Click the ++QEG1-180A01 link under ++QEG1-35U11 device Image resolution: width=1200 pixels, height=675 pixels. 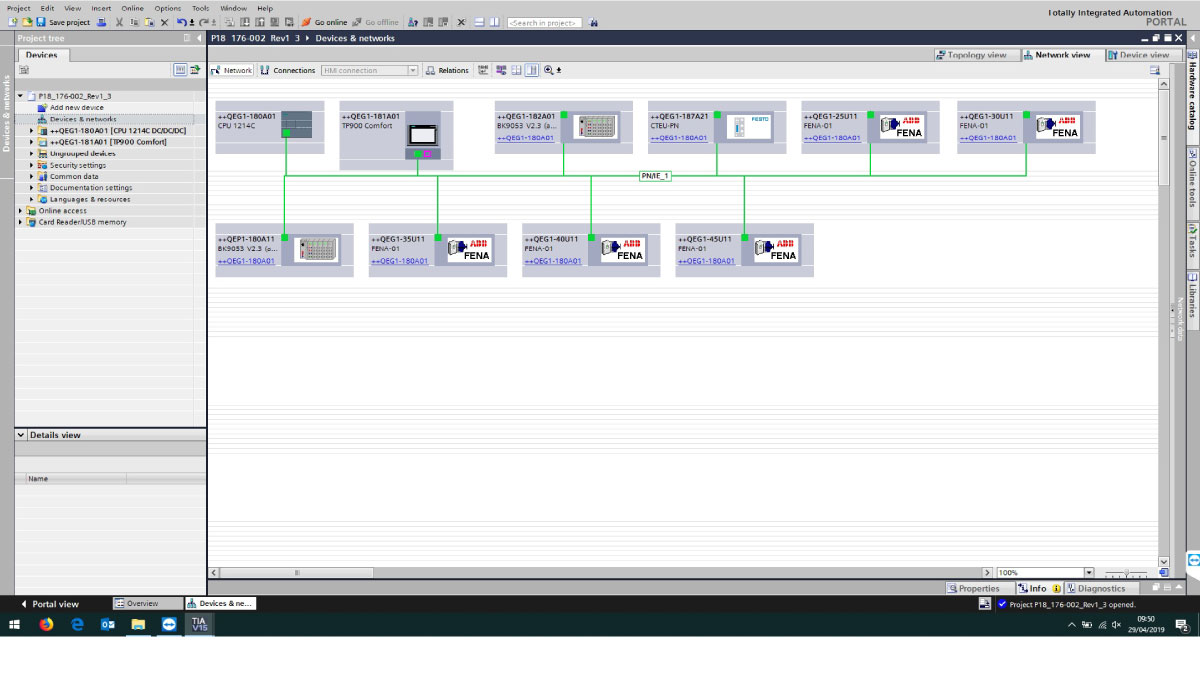(399, 261)
